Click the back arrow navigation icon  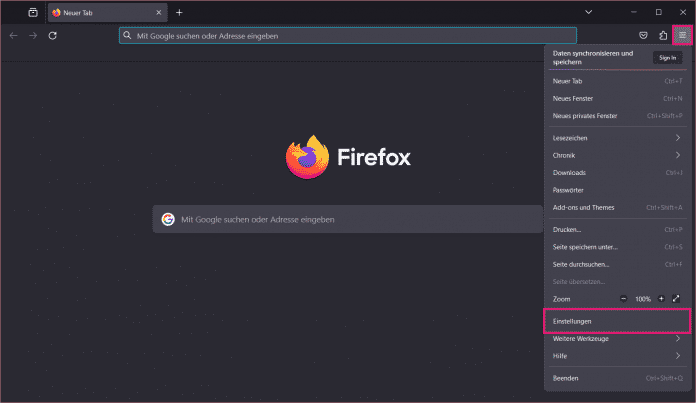click(13, 35)
